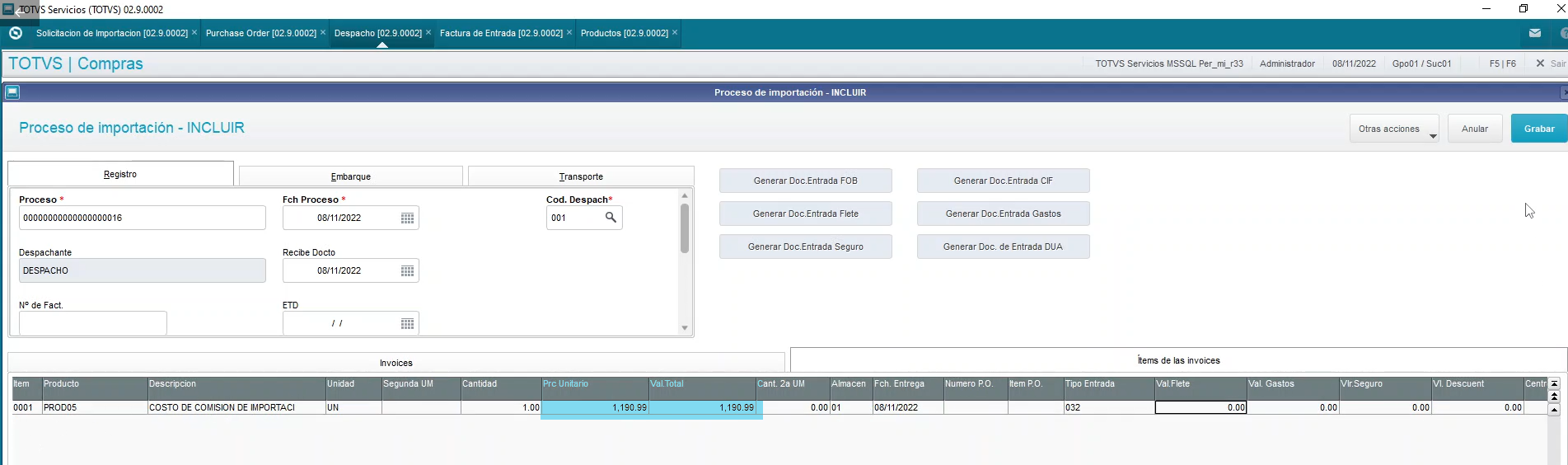
Task: Click the Registro form scrollbar thumb
Action: tap(685, 228)
